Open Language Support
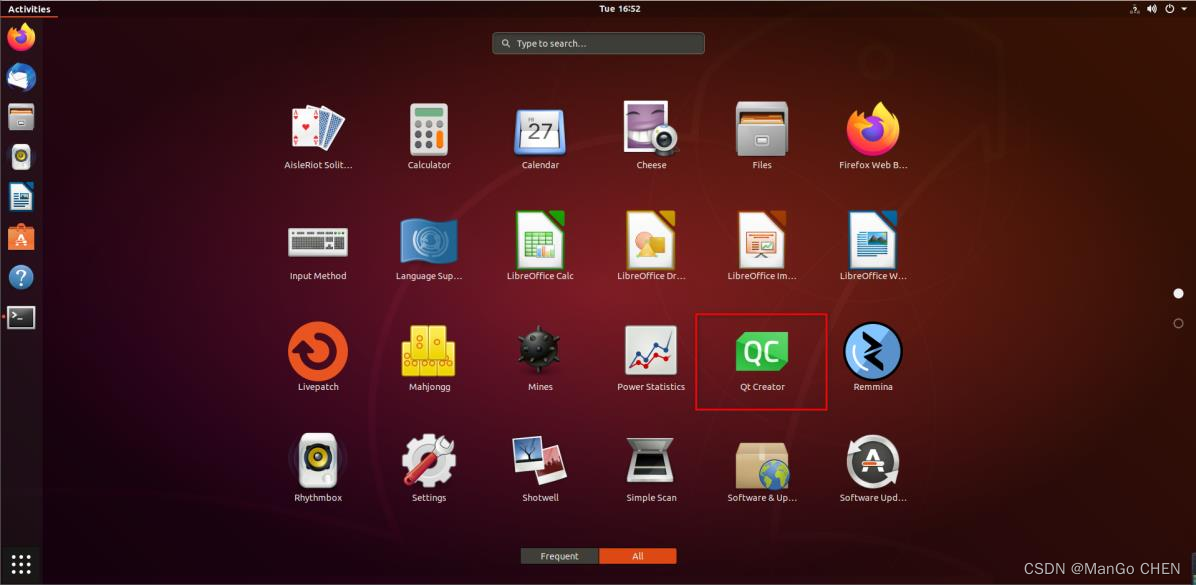Image resolution: width=1196 pixels, height=585 pixels. click(x=429, y=240)
